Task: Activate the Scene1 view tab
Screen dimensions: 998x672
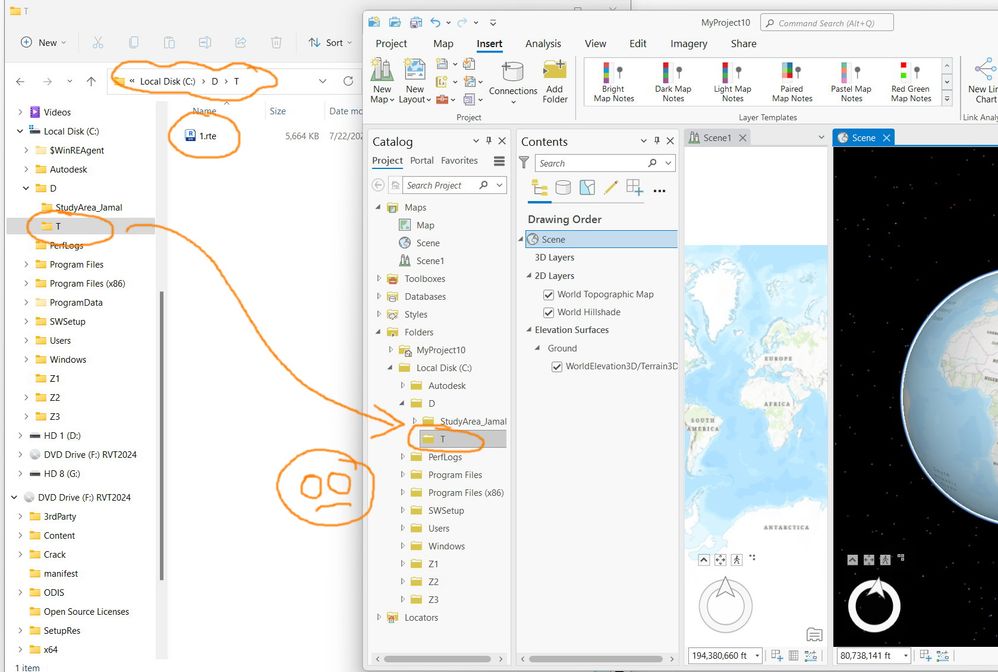Action: tap(717, 137)
